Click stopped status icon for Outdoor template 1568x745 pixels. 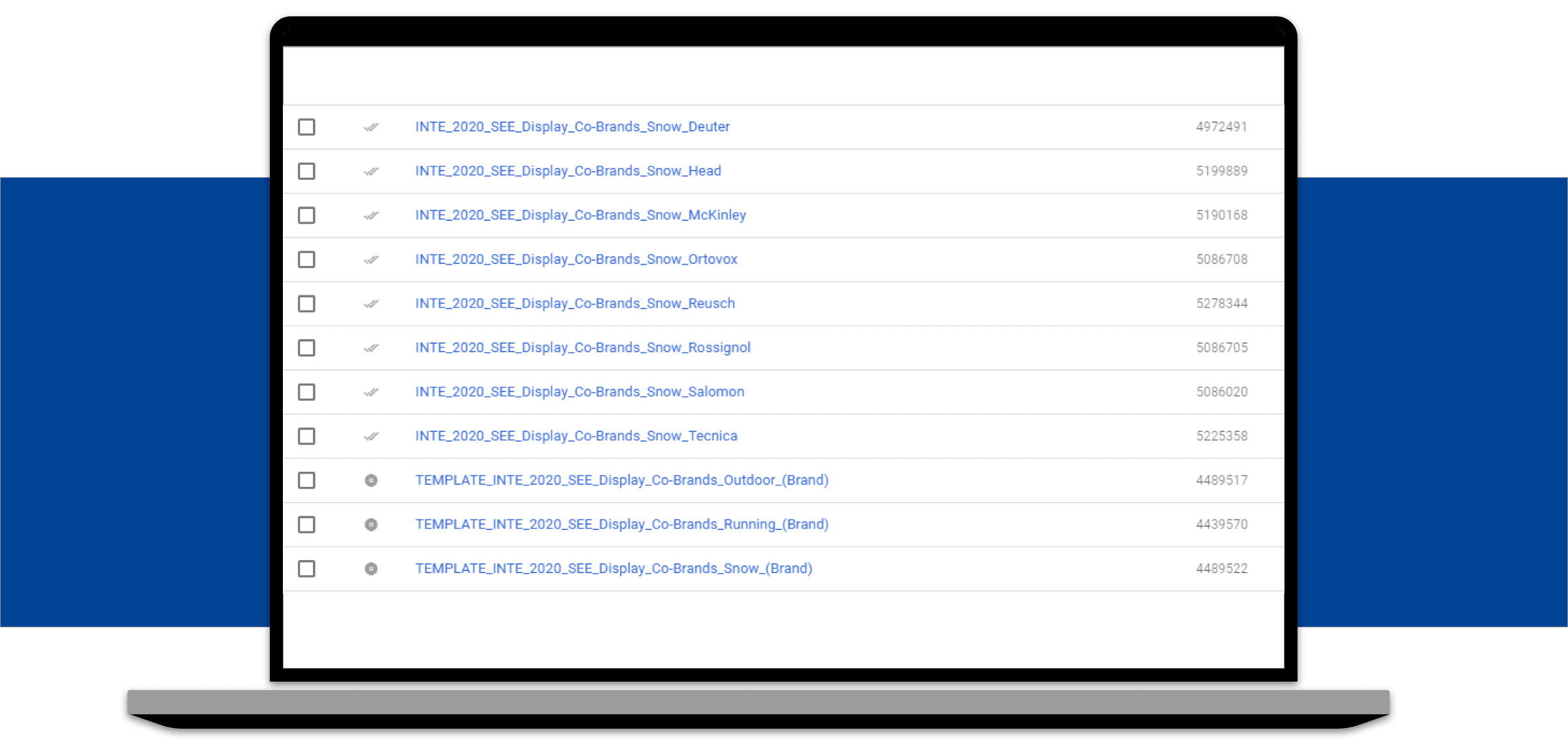coord(371,480)
